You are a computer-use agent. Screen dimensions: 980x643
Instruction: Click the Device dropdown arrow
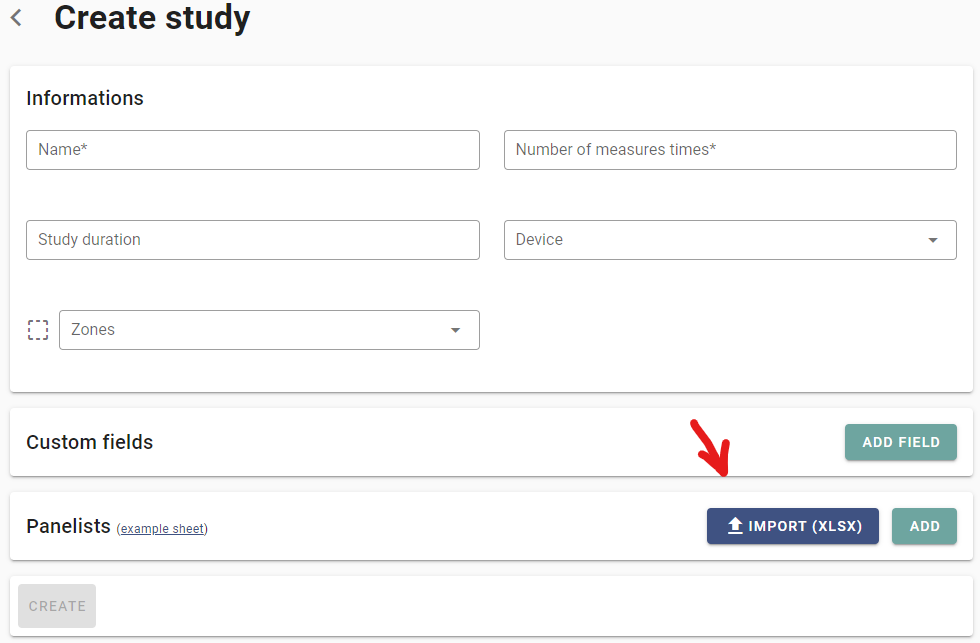tap(932, 240)
